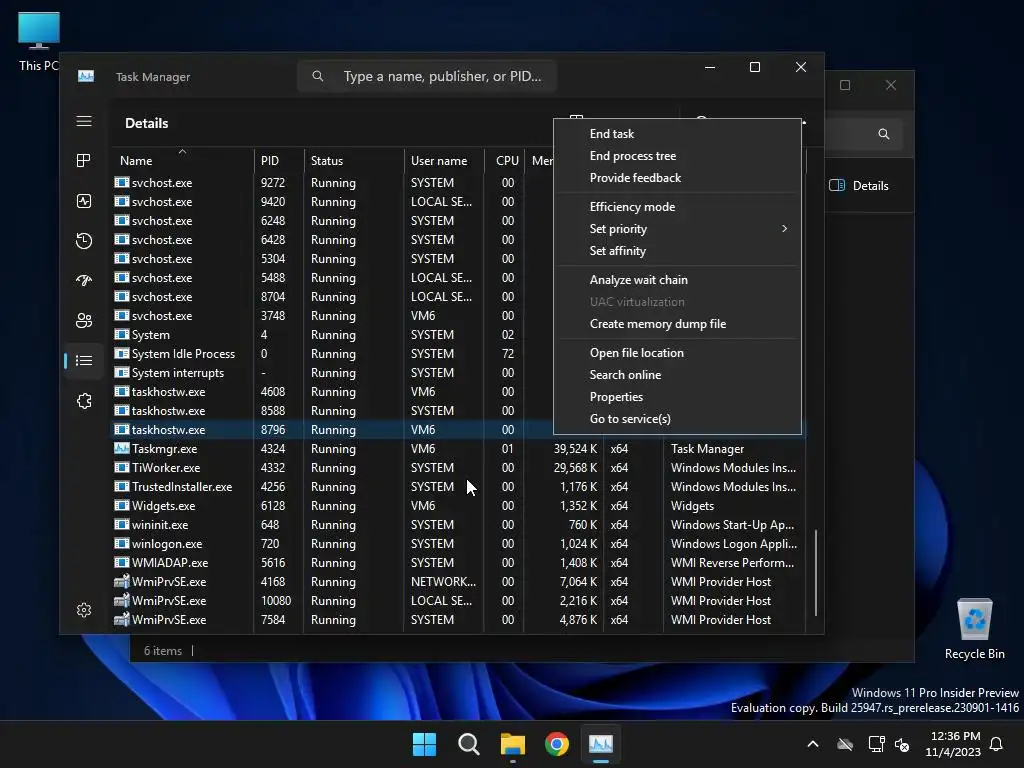Image resolution: width=1024 pixels, height=768 pixels.
Task: Expand Set priority submenu
Action: pyautogui.click(x=677, y=229)
